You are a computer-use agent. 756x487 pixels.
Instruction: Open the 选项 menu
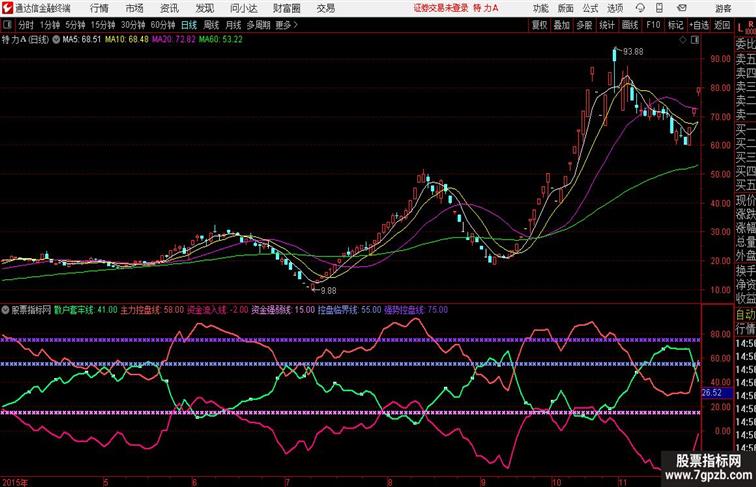(615, 8)
